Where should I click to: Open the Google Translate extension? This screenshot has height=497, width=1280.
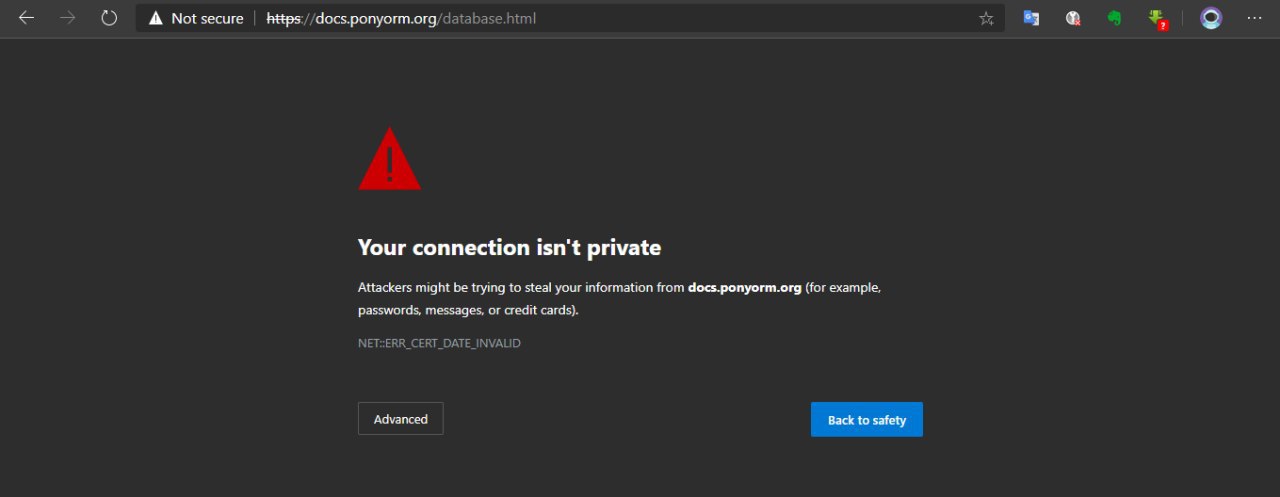pos(1031,18)
